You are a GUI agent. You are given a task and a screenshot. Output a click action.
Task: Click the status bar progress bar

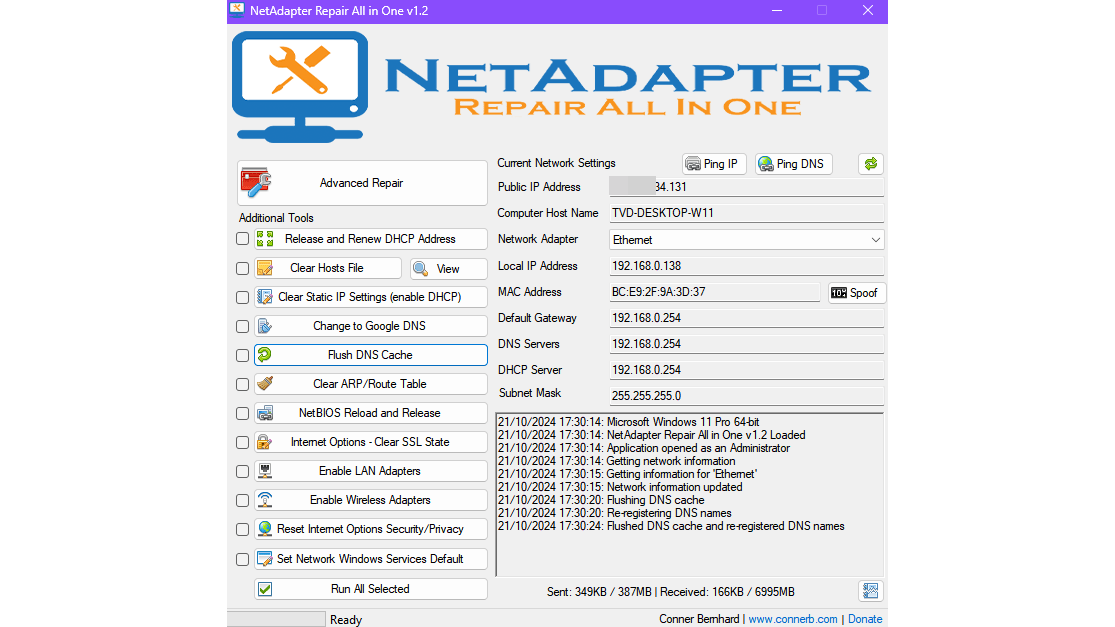pyautogui.click(x=276, y=619)
